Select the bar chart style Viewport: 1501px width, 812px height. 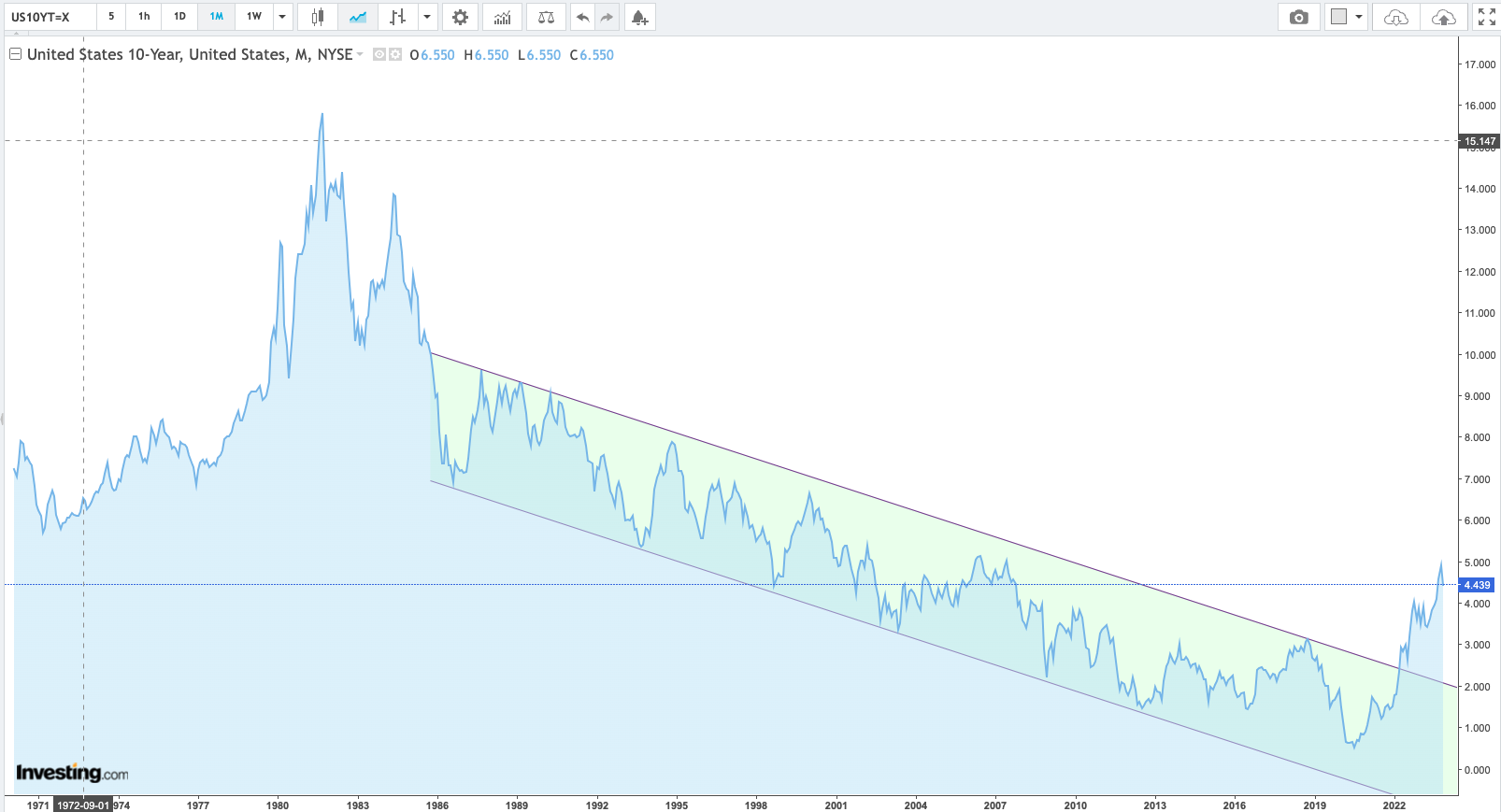pyautogui.click(x=398, y=17)
